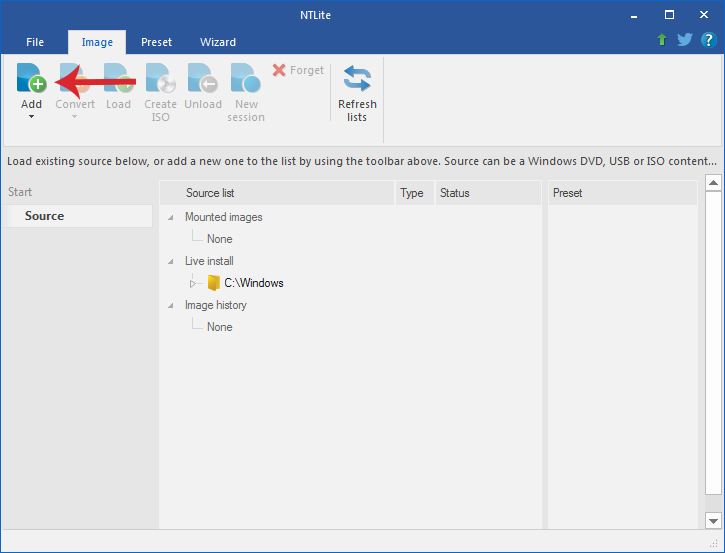
Task: Click the Convert image icon
Action: click(x=74, y=78)
